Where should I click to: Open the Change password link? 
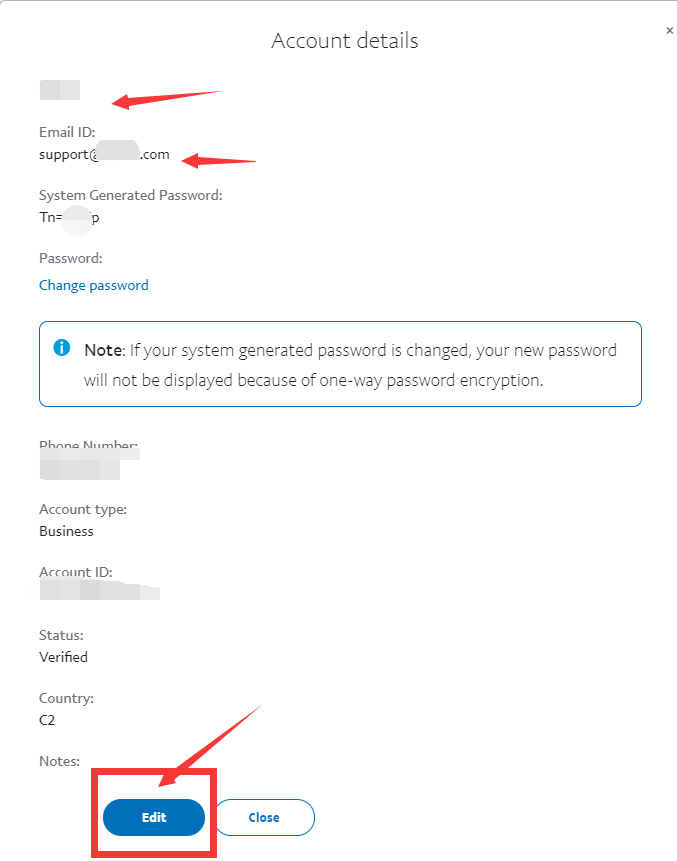pyautogui.click(x=94, y=286)
